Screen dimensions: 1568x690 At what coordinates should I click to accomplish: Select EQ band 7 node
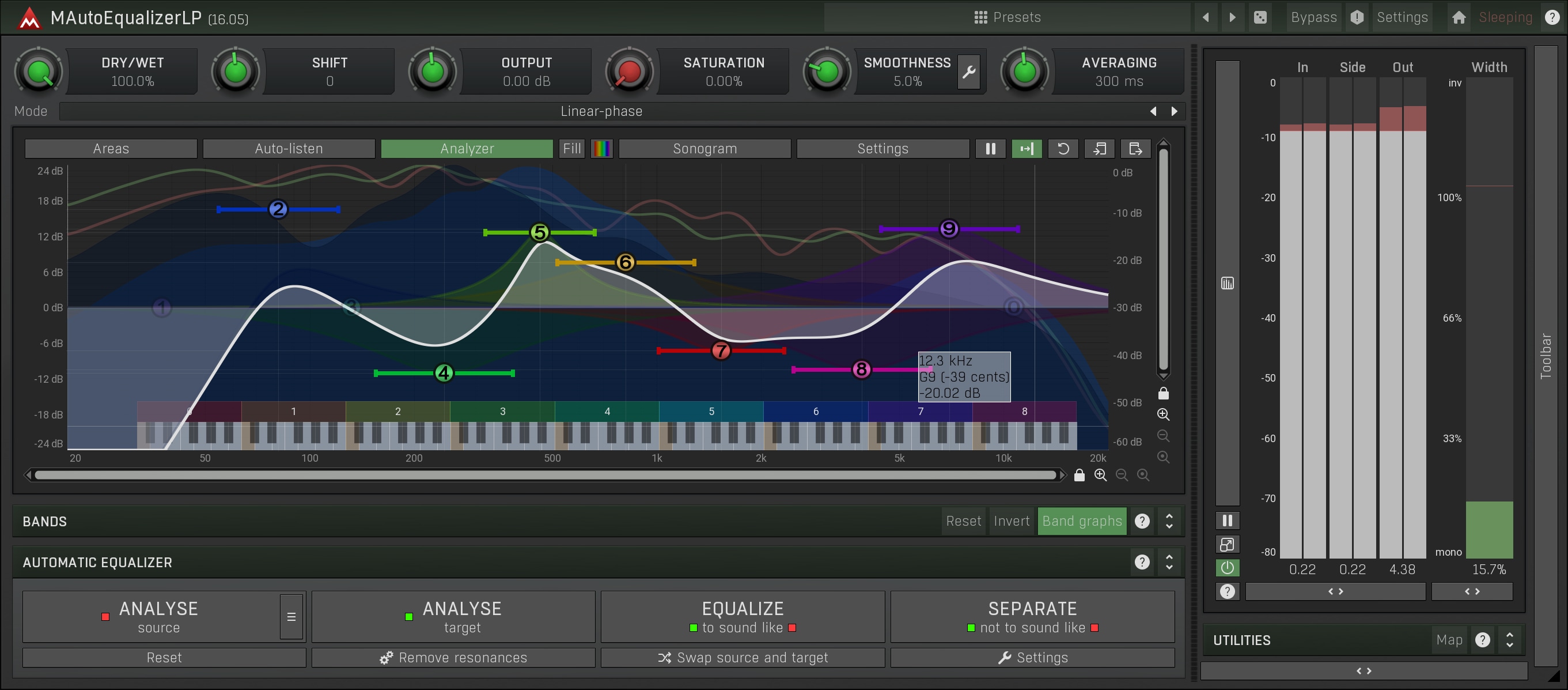click(721, 351)
